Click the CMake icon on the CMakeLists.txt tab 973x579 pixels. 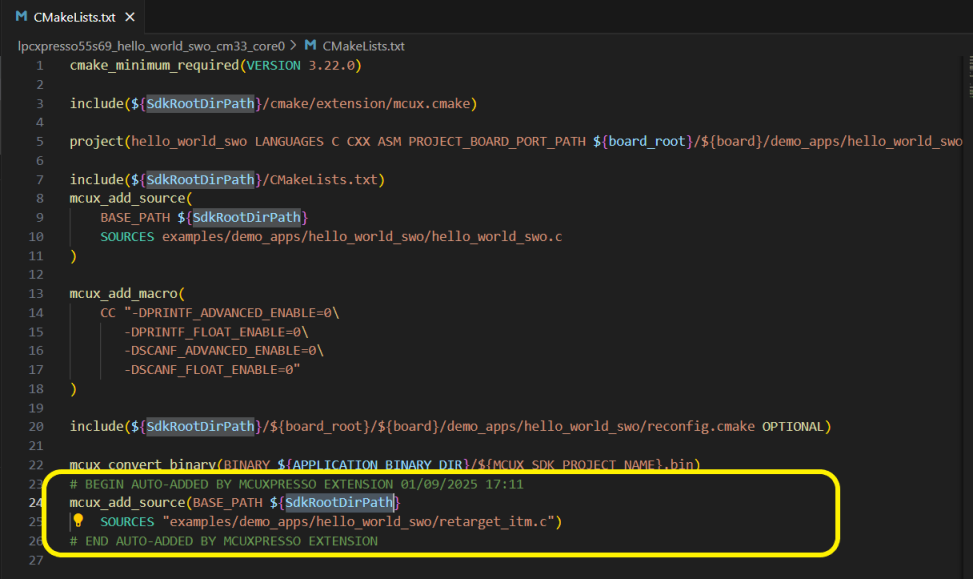tap(22, 16)
